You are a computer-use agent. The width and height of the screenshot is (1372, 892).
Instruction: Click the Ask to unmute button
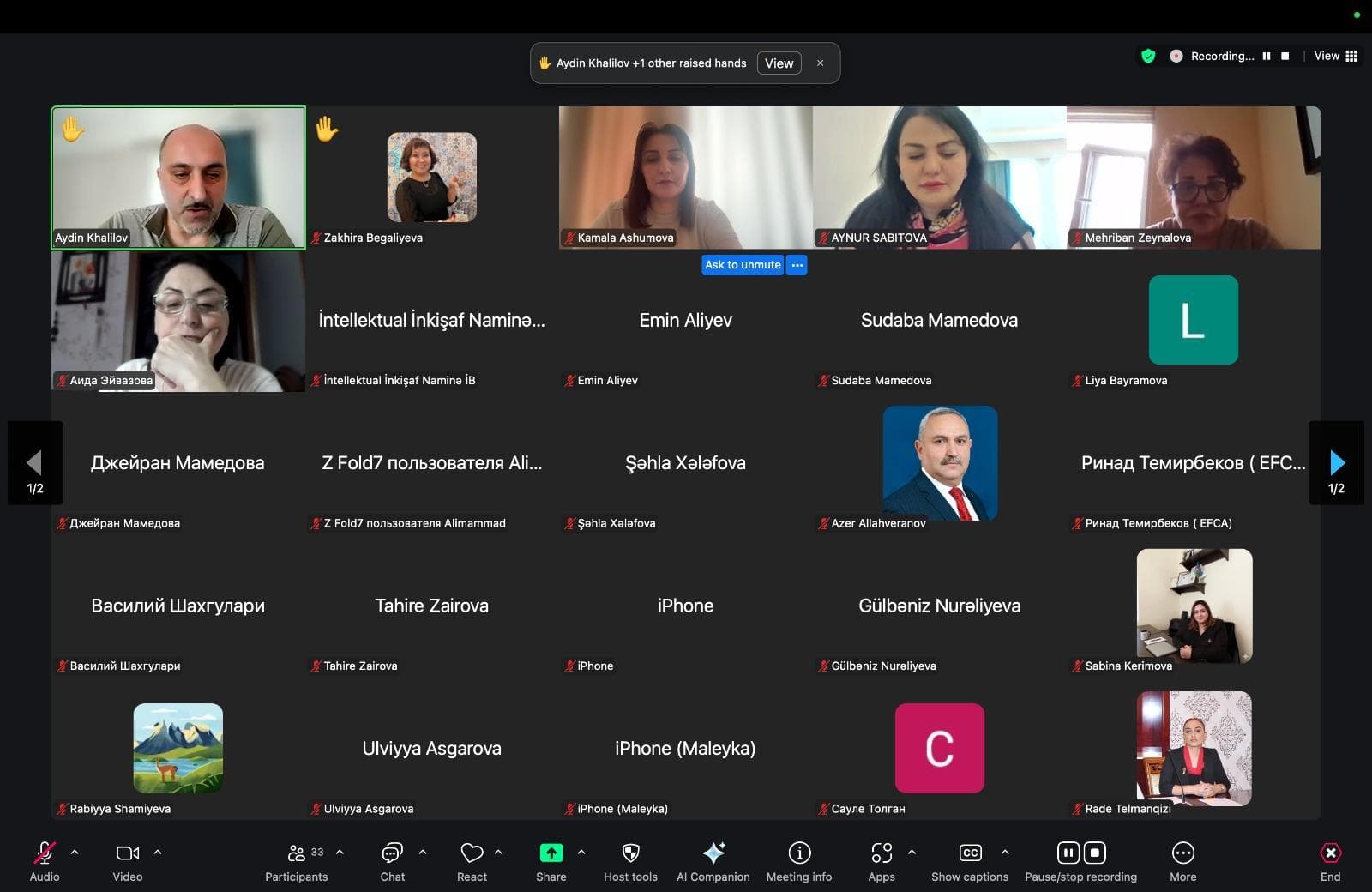tap(743, 265)
